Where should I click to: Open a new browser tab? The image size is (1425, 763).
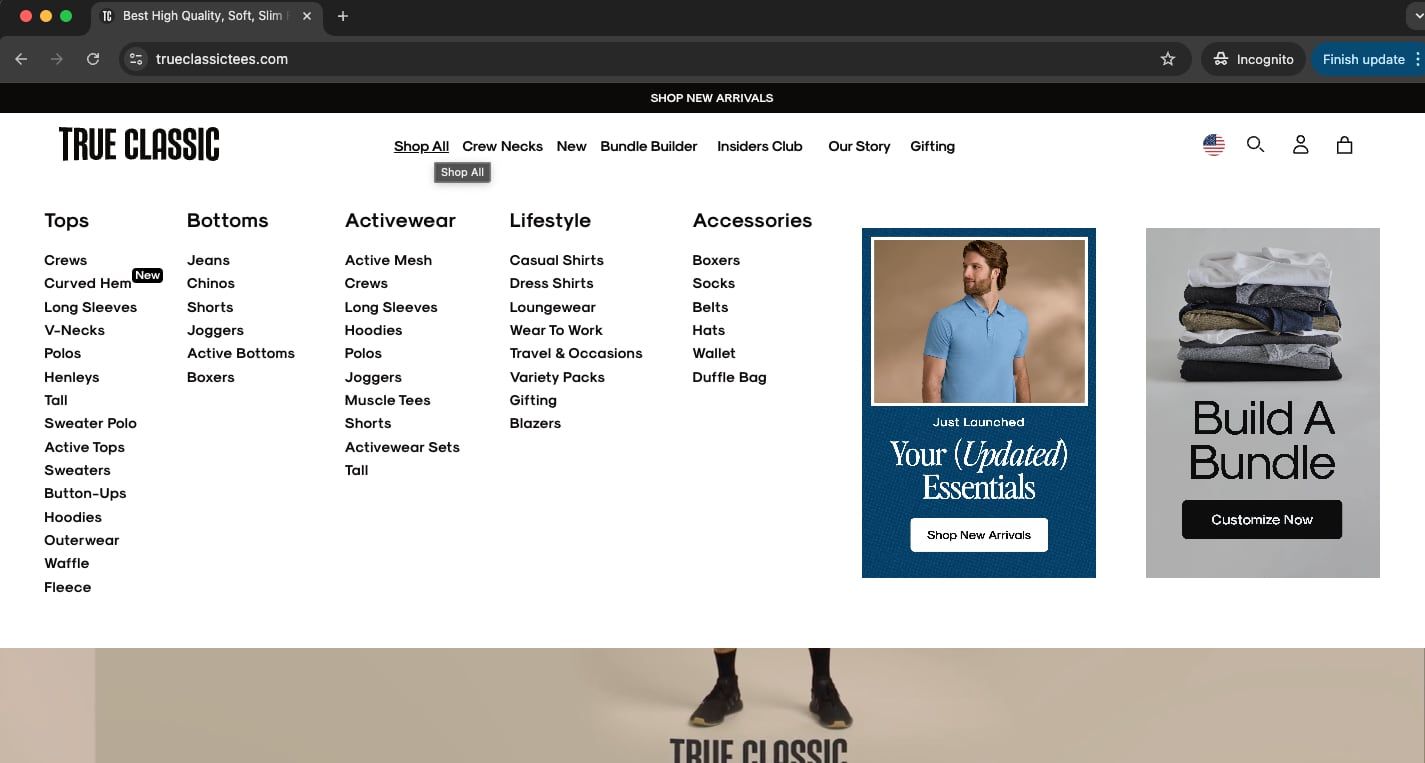point(343,16)
